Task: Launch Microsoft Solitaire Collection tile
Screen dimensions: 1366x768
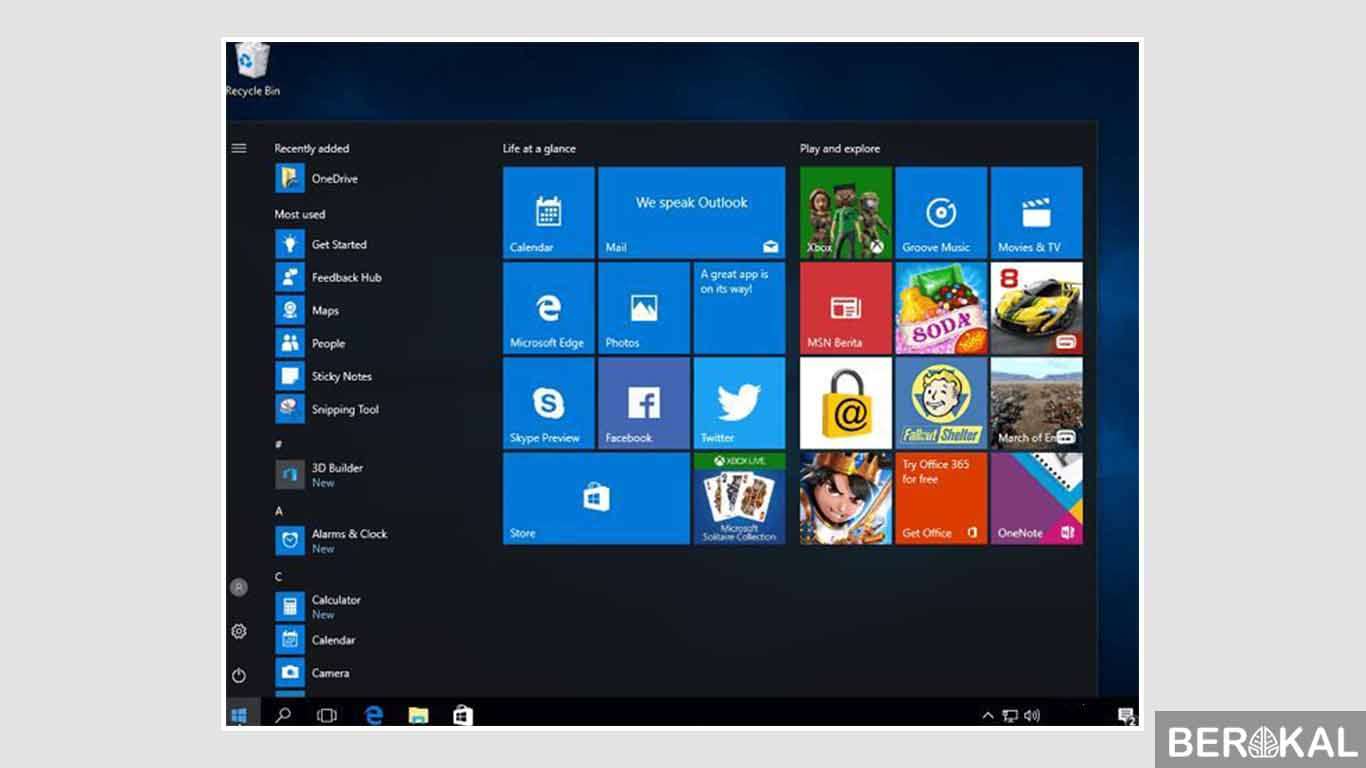Action: point(739,498)
